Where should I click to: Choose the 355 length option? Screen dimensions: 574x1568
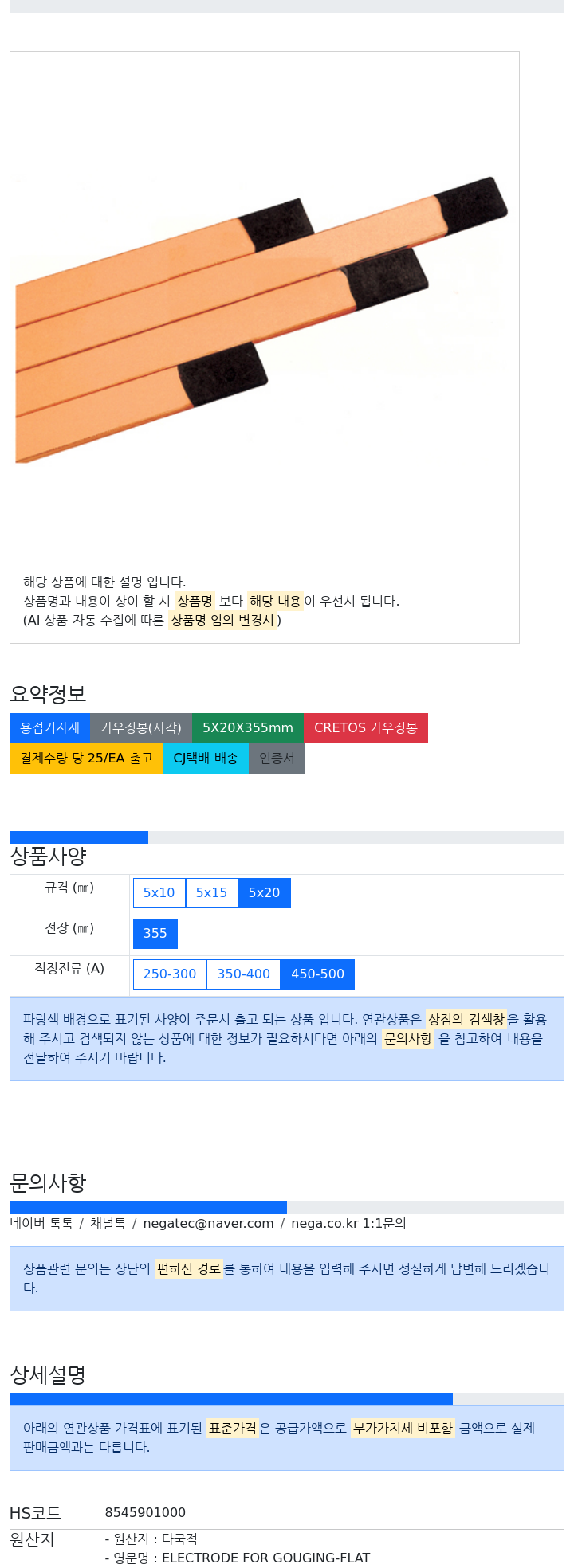[155, 934]
